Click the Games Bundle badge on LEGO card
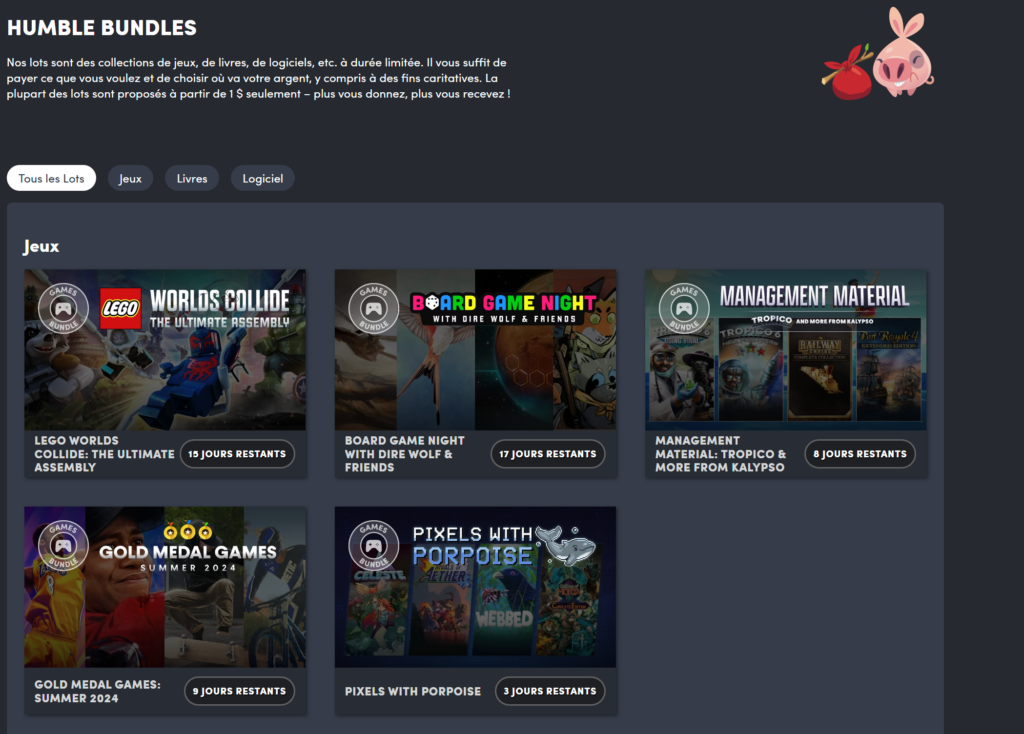Screen dimensions: 1024x734 (63, 308)
